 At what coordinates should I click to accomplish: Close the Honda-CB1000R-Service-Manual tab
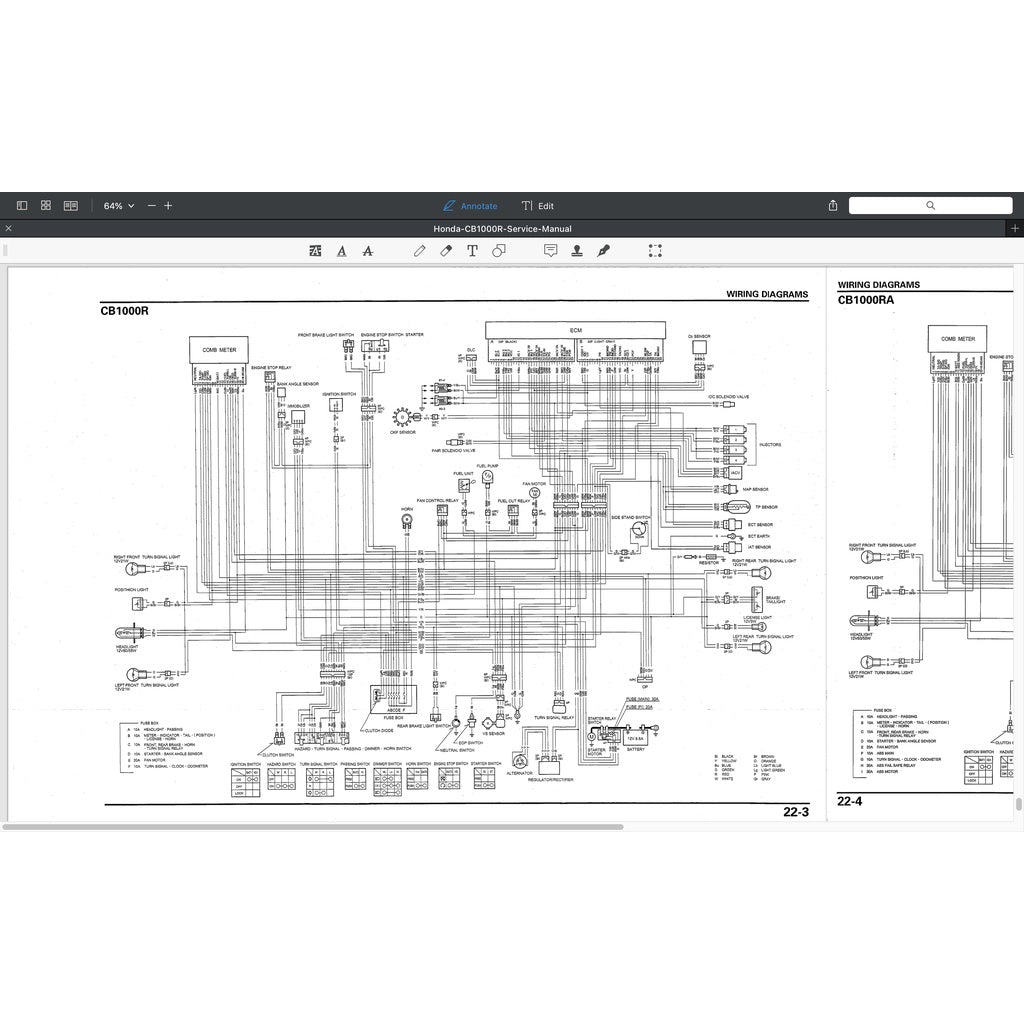coord(9,229)
